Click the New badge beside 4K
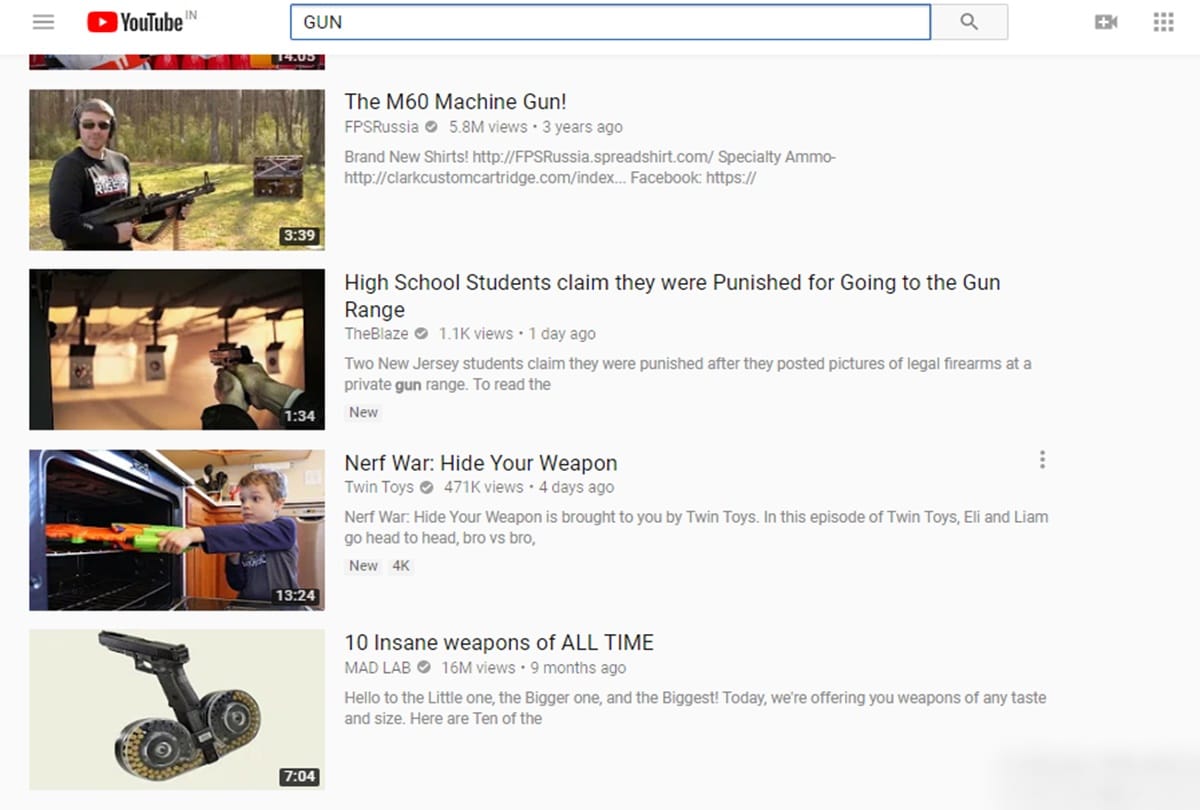The height and width of the screenshot is (810, 1200). pyautogui.click(x=363, y=566)
